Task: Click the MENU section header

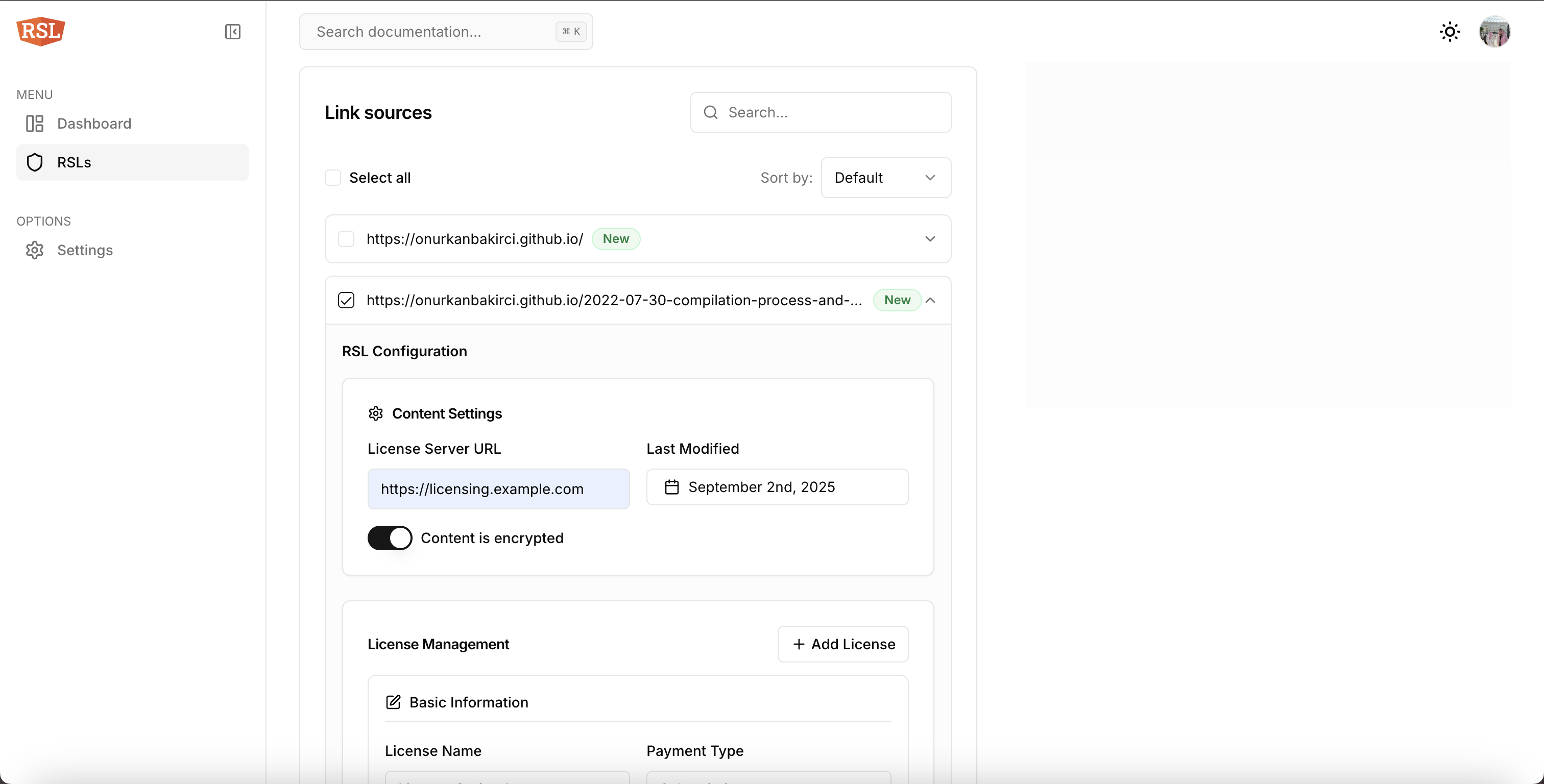Action: [x=35, y=95]
